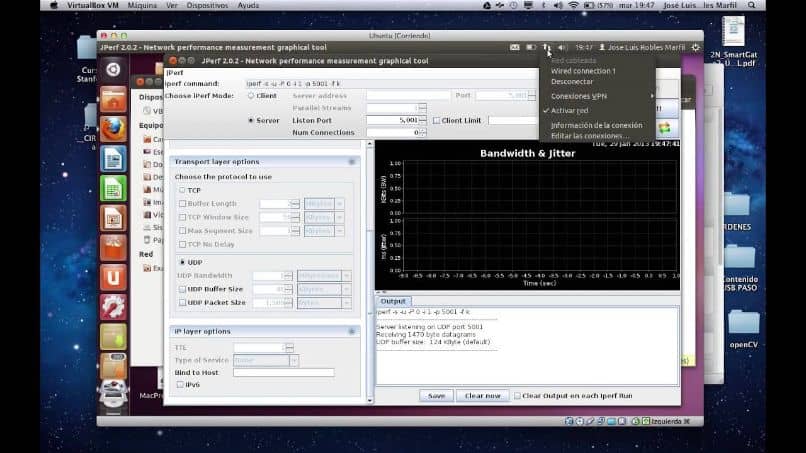Click the options panel vertical scrollbar
Image resolution: width=806 pixels, height=453 pixels.
point(370,273)
